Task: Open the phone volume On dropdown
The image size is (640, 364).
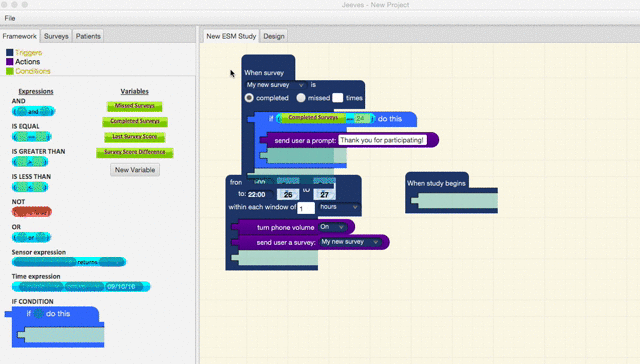Action: [x=332, y=227]
